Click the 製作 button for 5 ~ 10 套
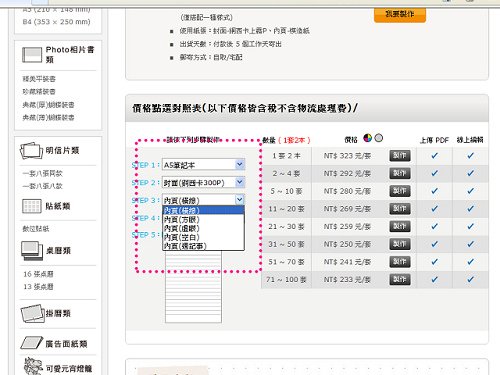Screen dimensions: 500x375 click(x=400, y=191)
